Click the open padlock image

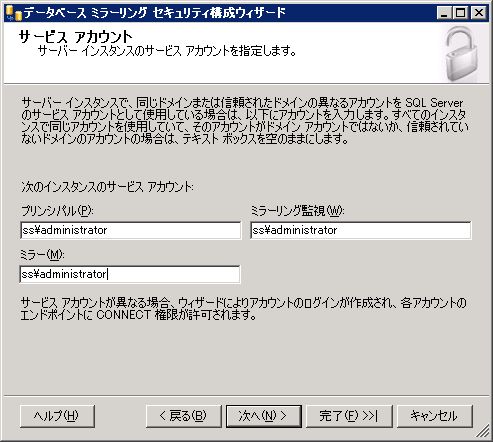[x=462, y=54]
